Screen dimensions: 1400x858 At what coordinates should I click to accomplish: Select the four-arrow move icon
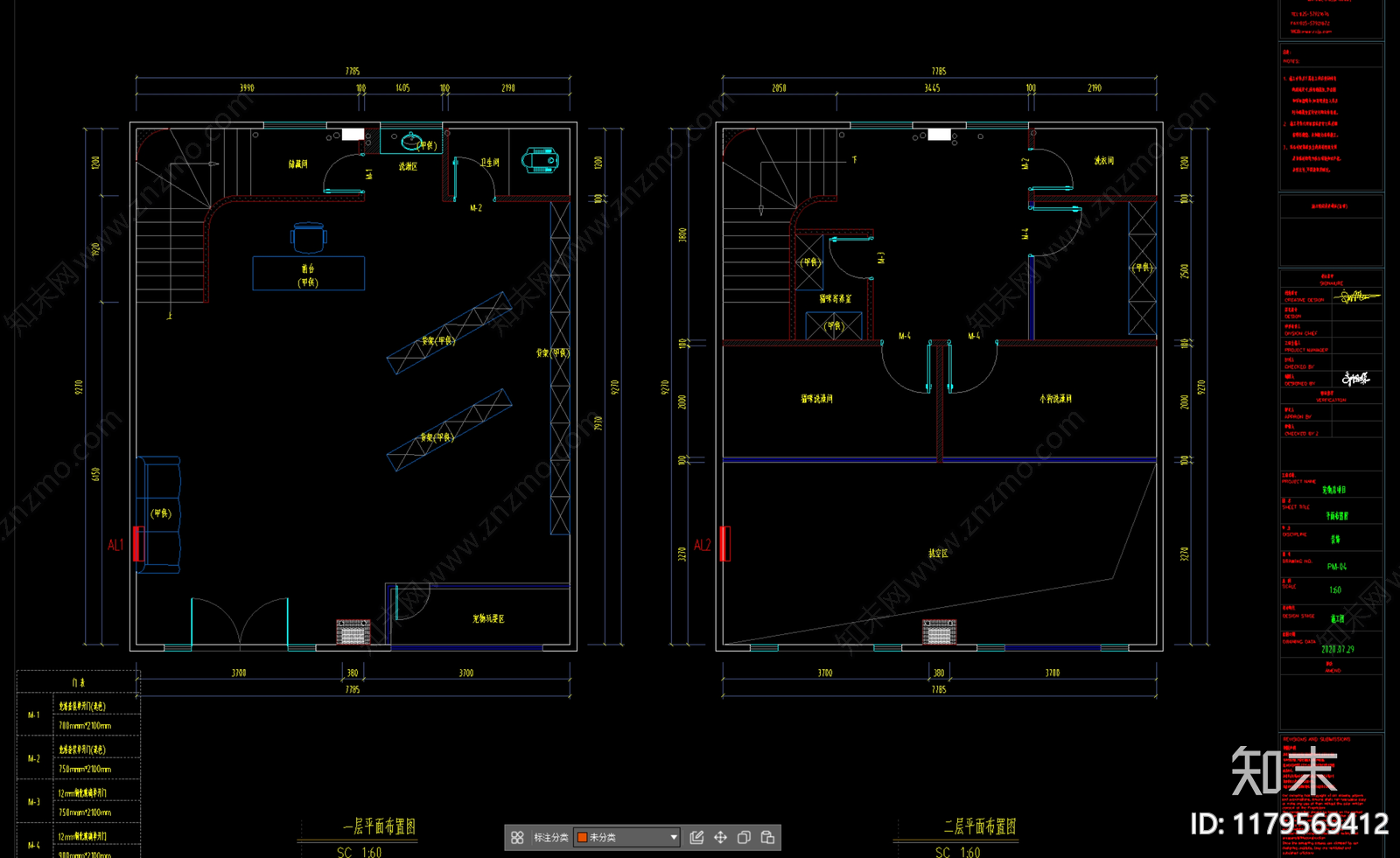click(720, 837)
